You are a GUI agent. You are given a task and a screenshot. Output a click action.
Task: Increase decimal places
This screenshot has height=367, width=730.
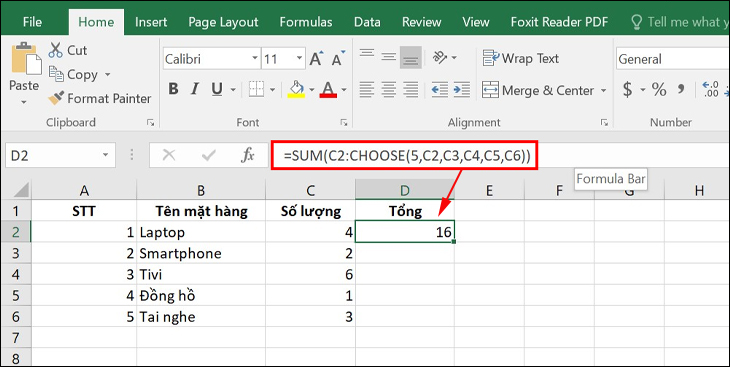pos(710,89)
